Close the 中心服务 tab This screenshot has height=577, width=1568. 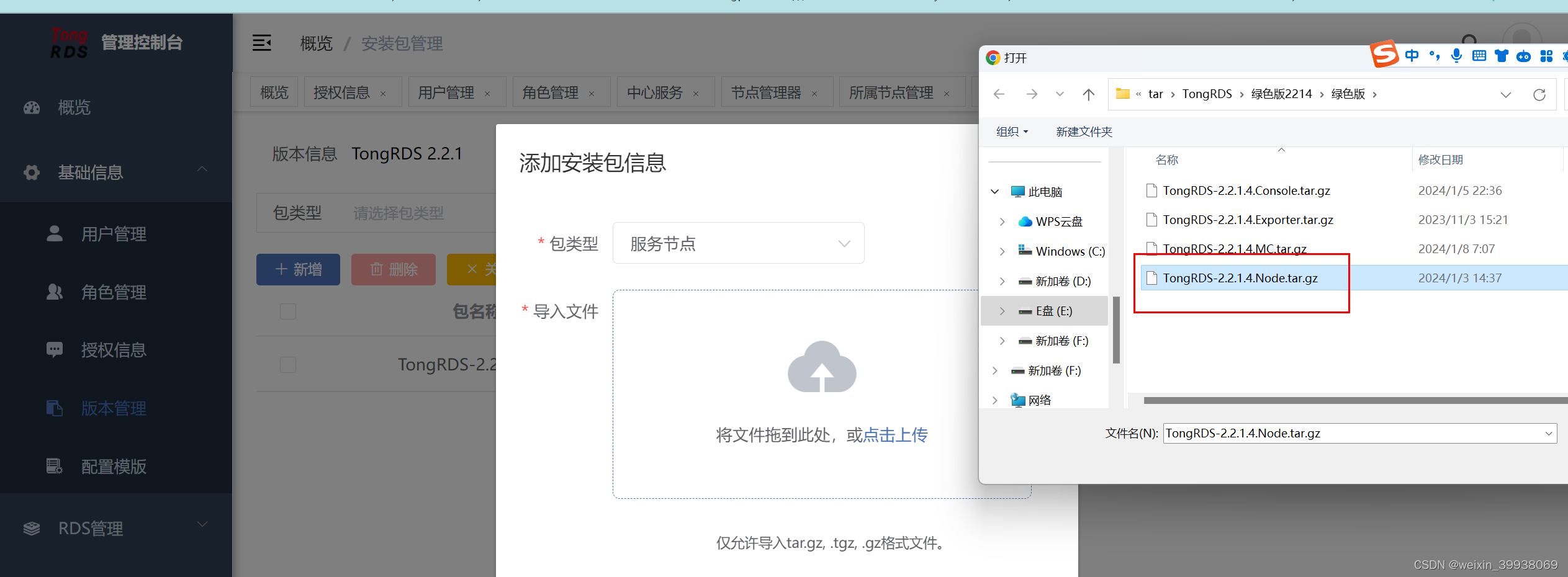(x=696, y=94)
